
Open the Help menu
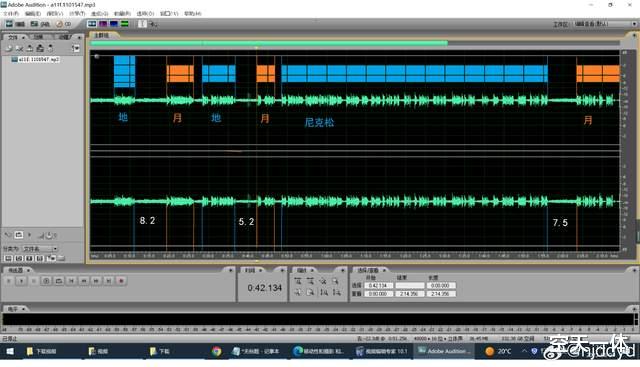pyautogui.click(x=193, y=13)
